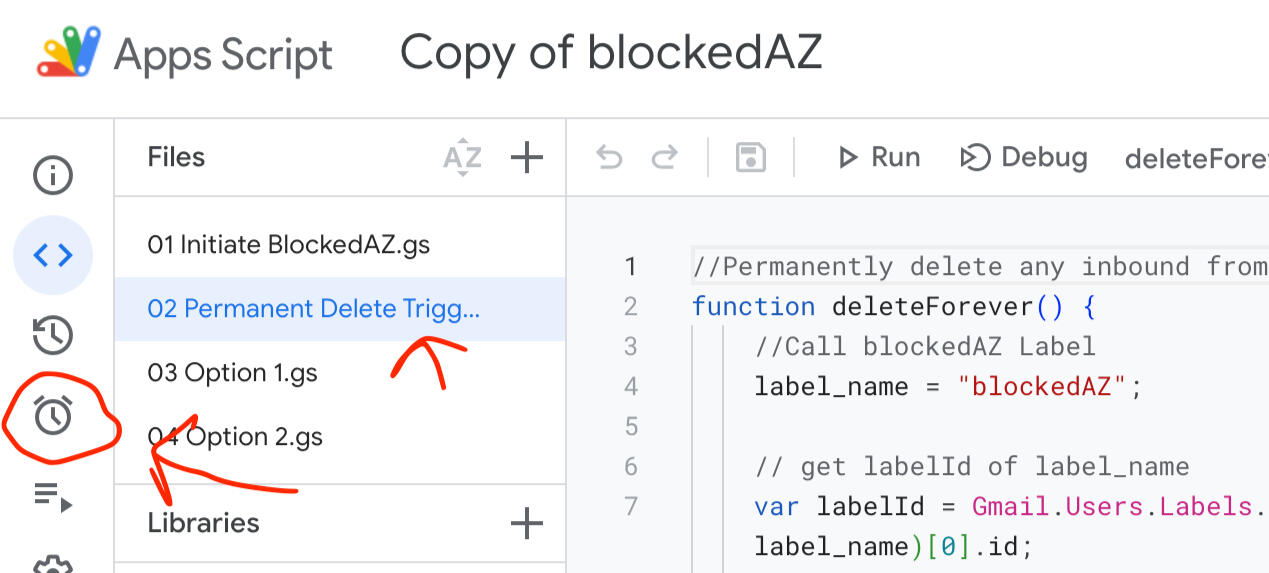The image size is (1269, 573).
Task: Open the 03 Option 1.gs file
Action: pos(232,373)
